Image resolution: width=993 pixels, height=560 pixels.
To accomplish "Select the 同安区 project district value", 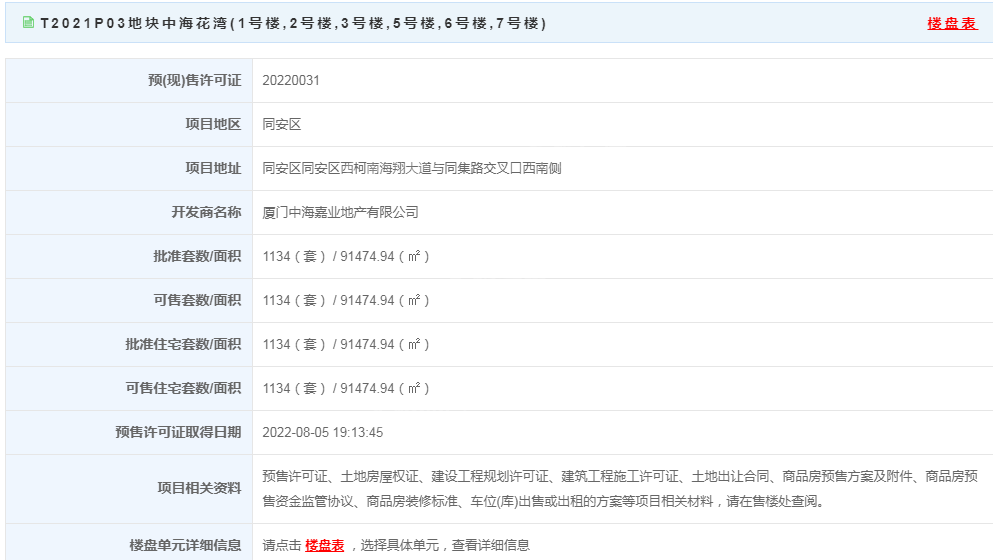I will [x=281, y=124].
